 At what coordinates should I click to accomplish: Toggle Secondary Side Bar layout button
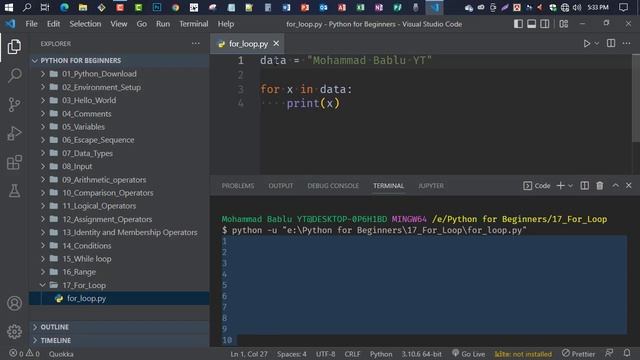544,24
